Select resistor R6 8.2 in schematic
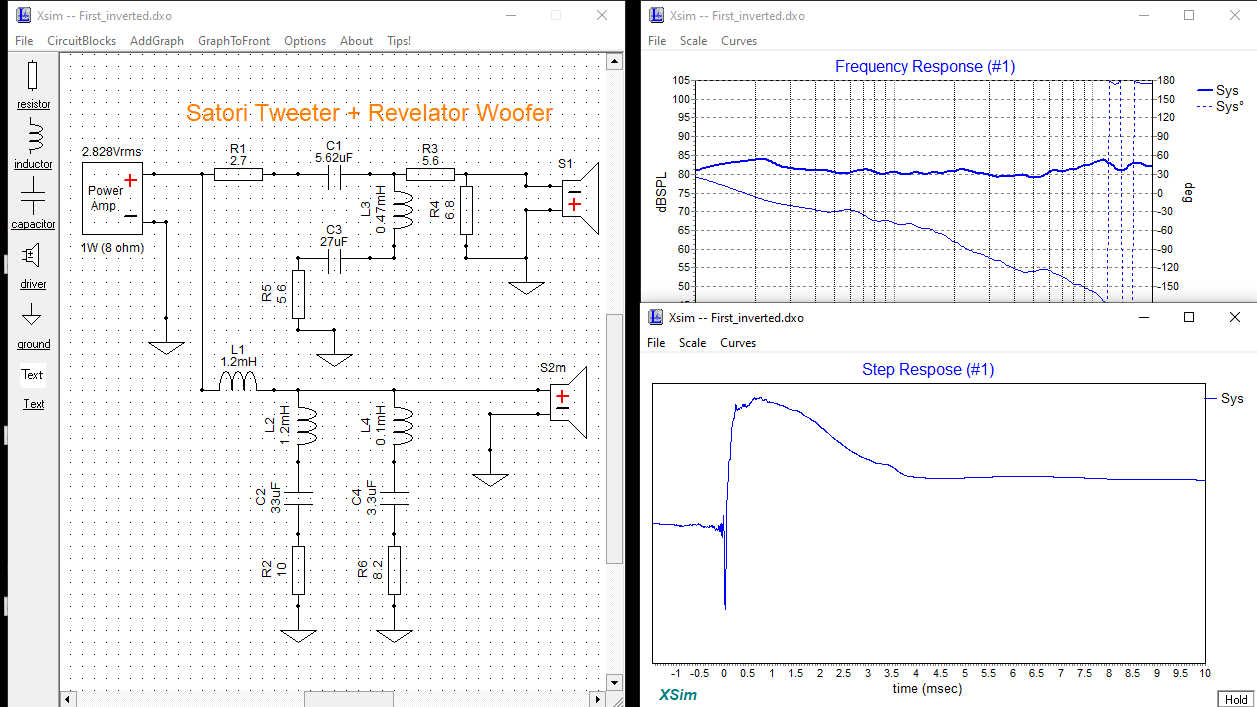1257x707 pixels. coord(395,570)
